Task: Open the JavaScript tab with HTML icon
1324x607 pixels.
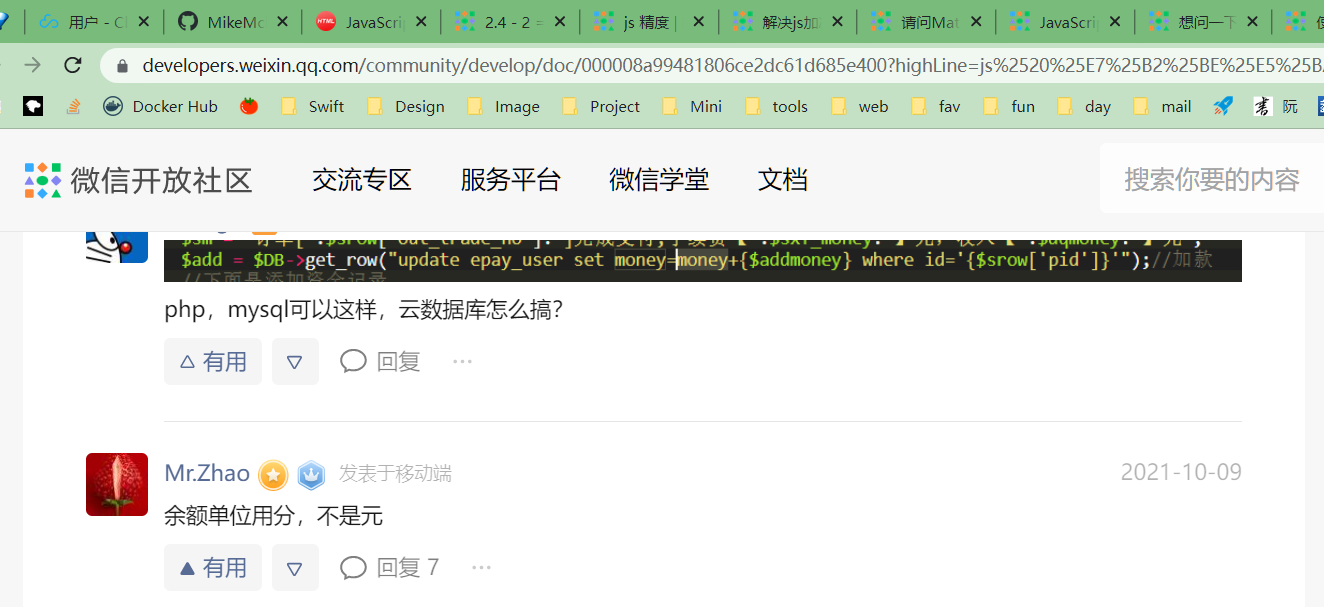Action: pos(370,22)
